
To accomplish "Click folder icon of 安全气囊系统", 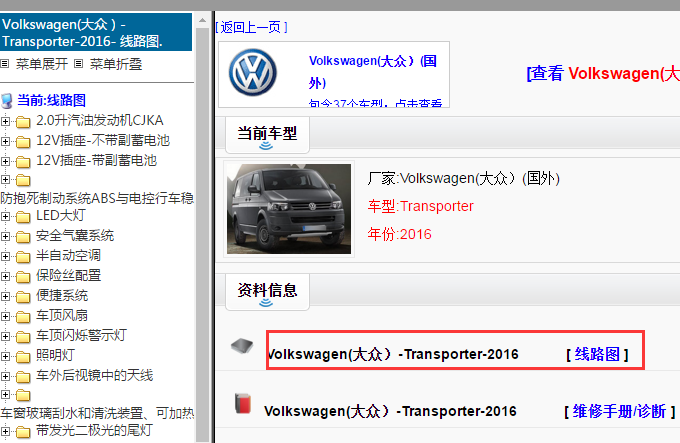I will pos(23,237).
